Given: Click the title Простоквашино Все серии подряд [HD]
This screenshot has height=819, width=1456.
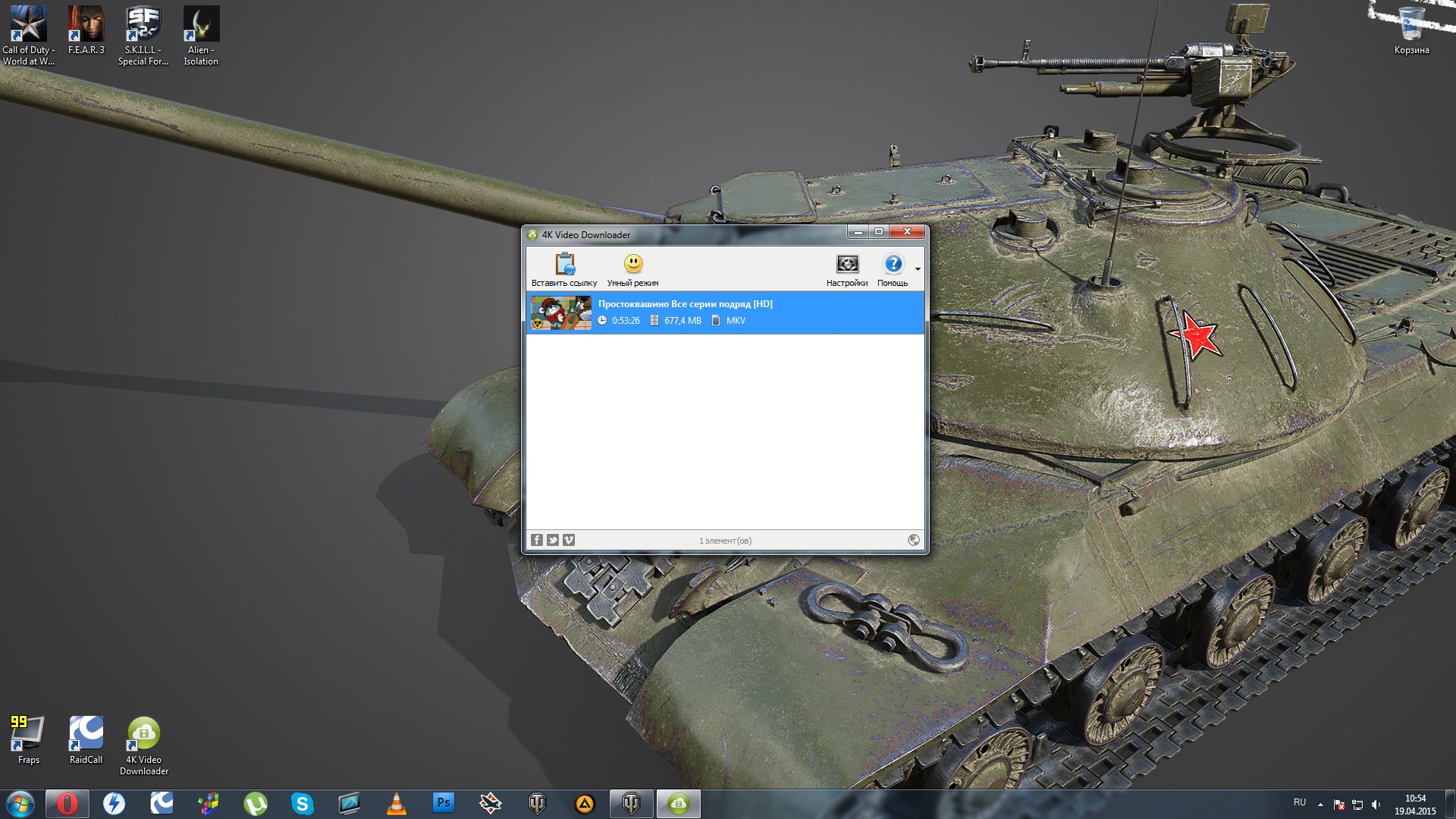Looking at the screenshot, I should (686, 304).
